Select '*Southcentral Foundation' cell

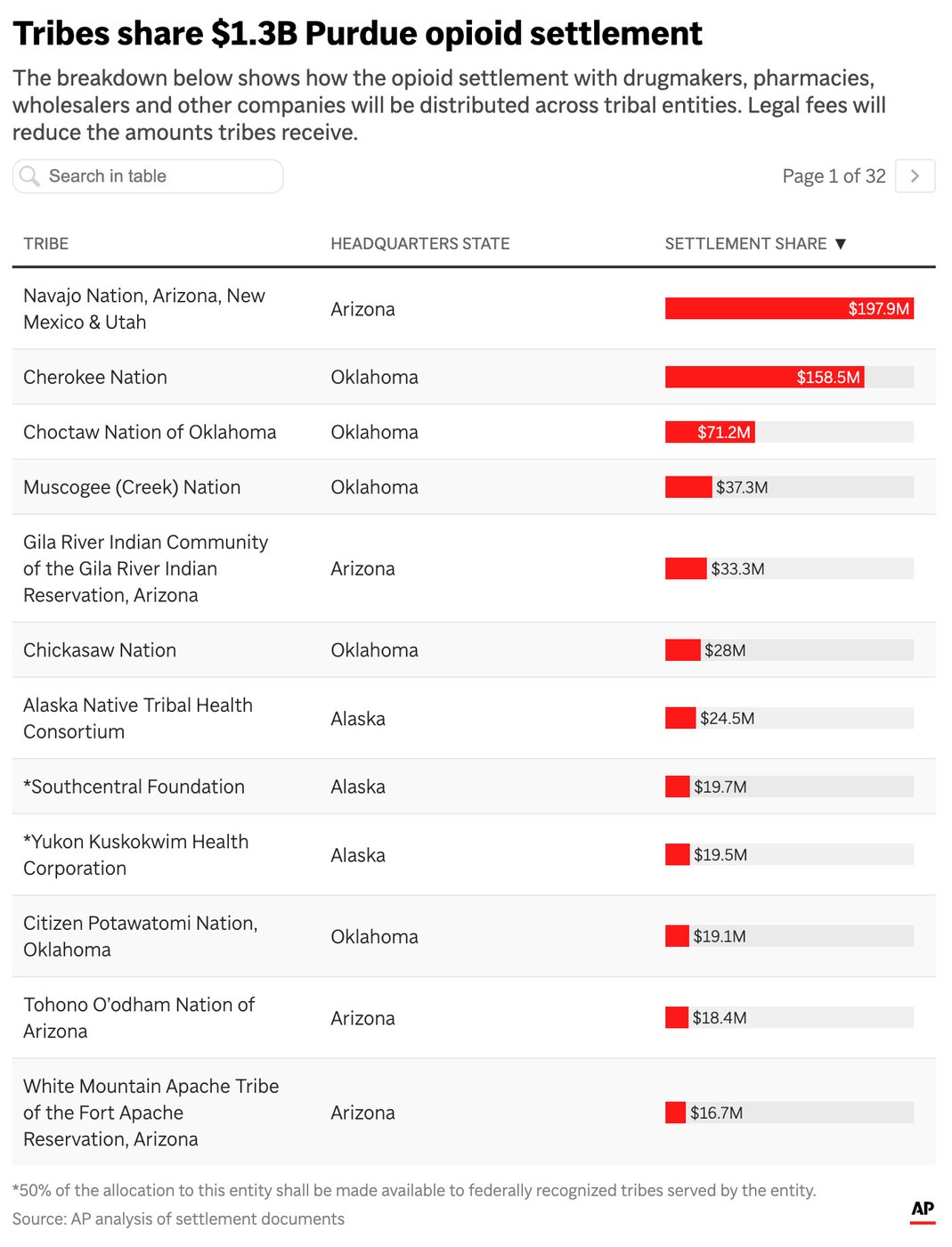[x=134, y=787]
